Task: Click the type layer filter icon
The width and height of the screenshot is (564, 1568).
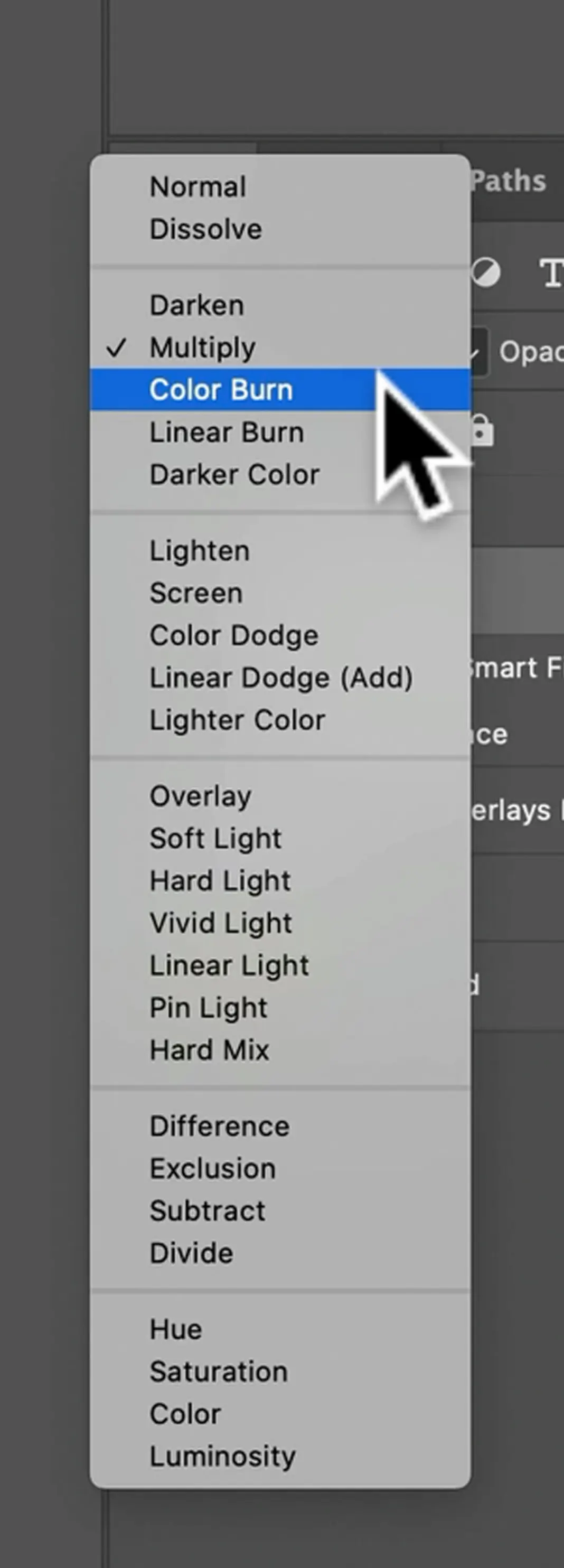Action: 552,273
